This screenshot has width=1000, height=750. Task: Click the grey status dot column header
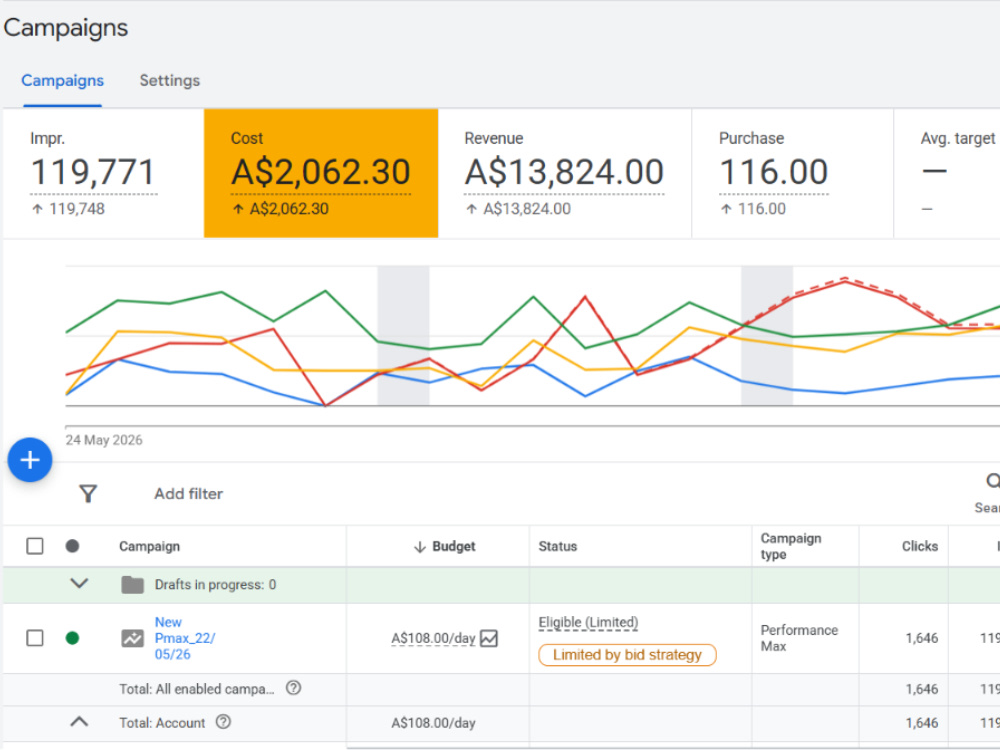[73, 546]
